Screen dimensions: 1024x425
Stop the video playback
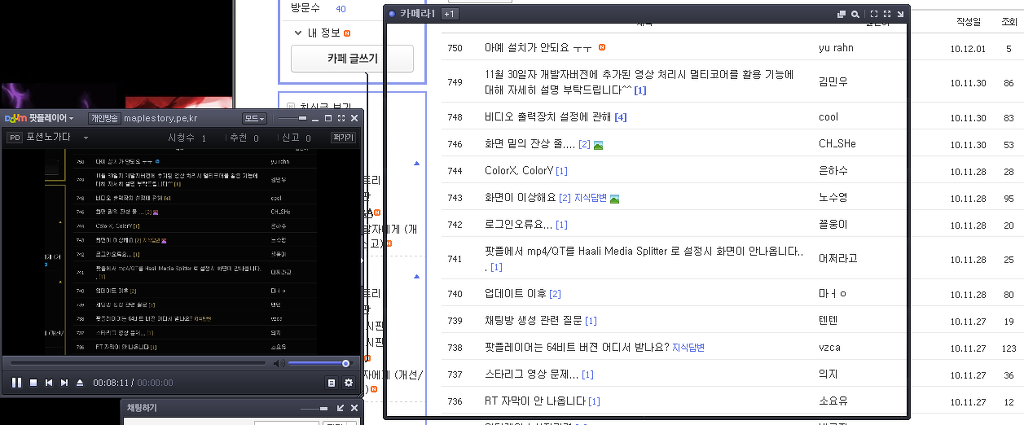[33, 382]
